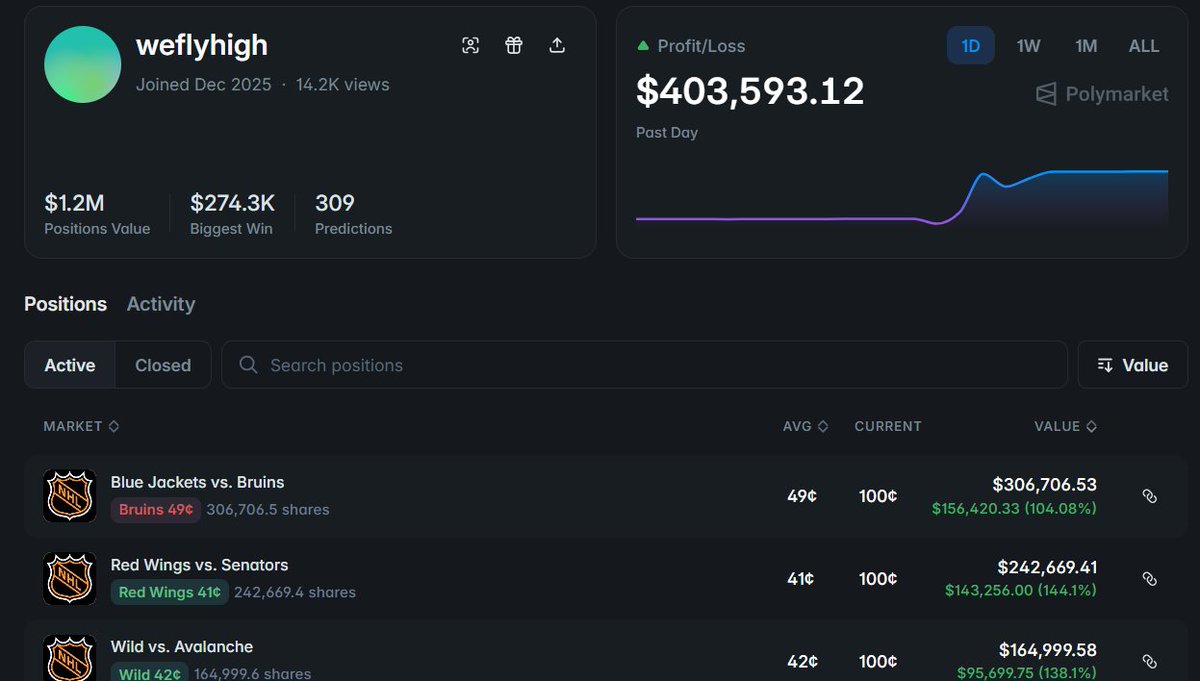1200x681 pixels.
Task: Sort by VALUE column header
Action: click(x=1065, y=426)
